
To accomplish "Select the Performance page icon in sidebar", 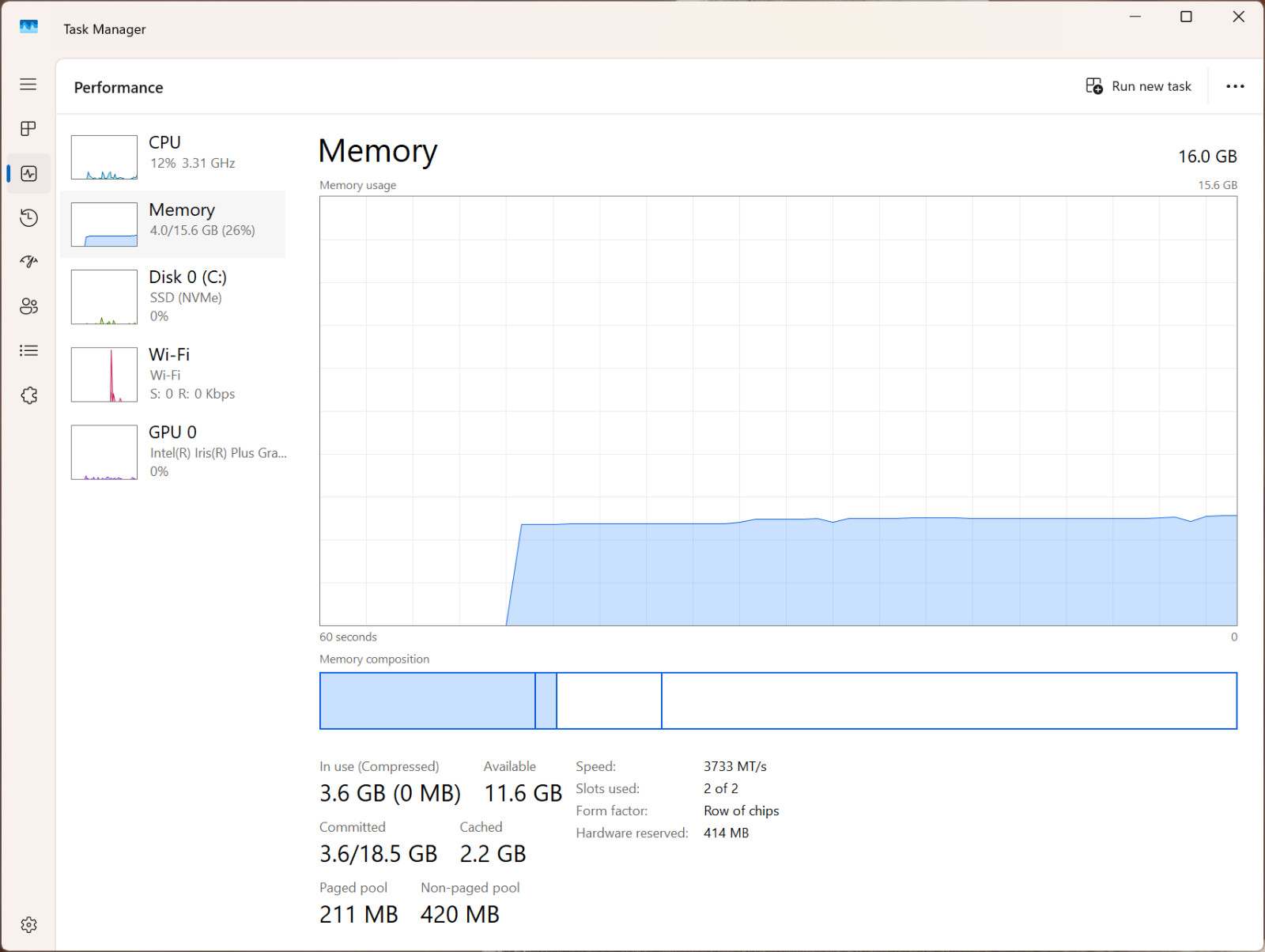I will (x=28, y=173).
